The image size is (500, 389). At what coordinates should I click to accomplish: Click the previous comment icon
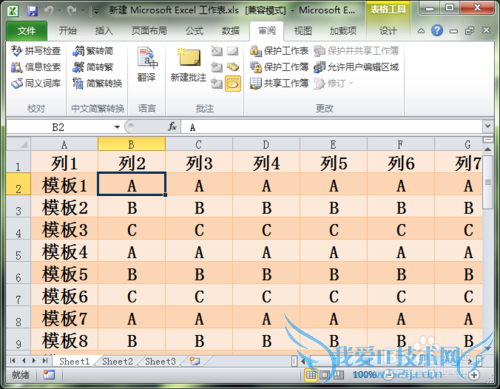217,67
